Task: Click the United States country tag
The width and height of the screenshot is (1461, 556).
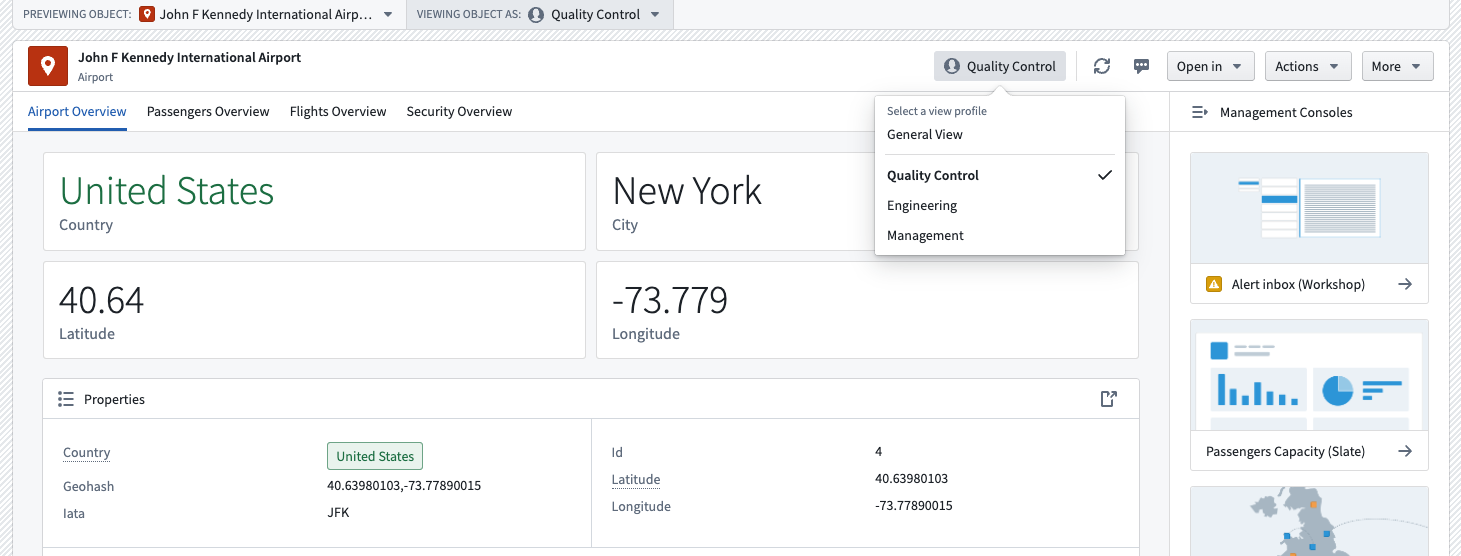Action: tap(375, 456)
